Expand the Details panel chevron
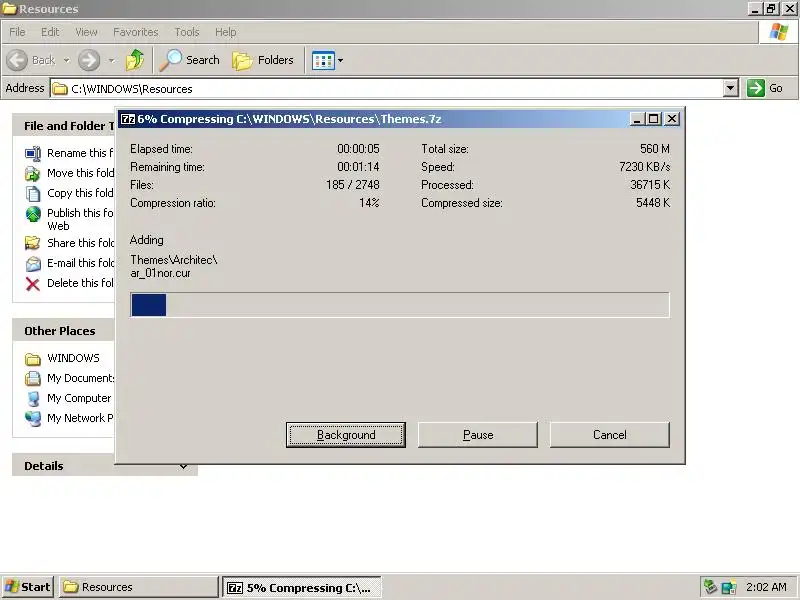The width and height of the screenshot is (800, 600). (x=183, y=466)
